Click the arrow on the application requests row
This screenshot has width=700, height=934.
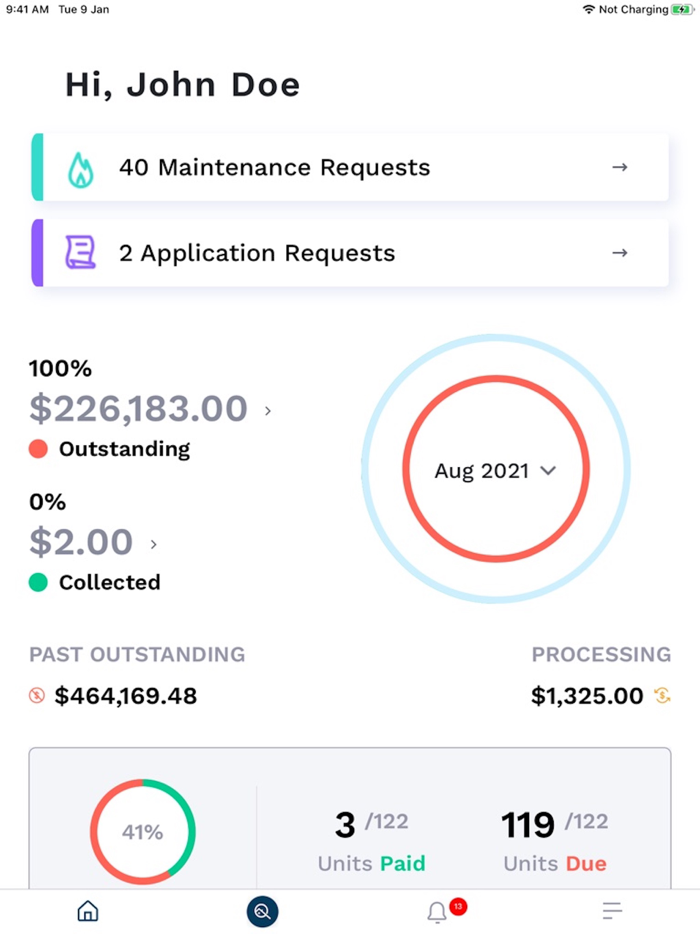coord(621,253)
